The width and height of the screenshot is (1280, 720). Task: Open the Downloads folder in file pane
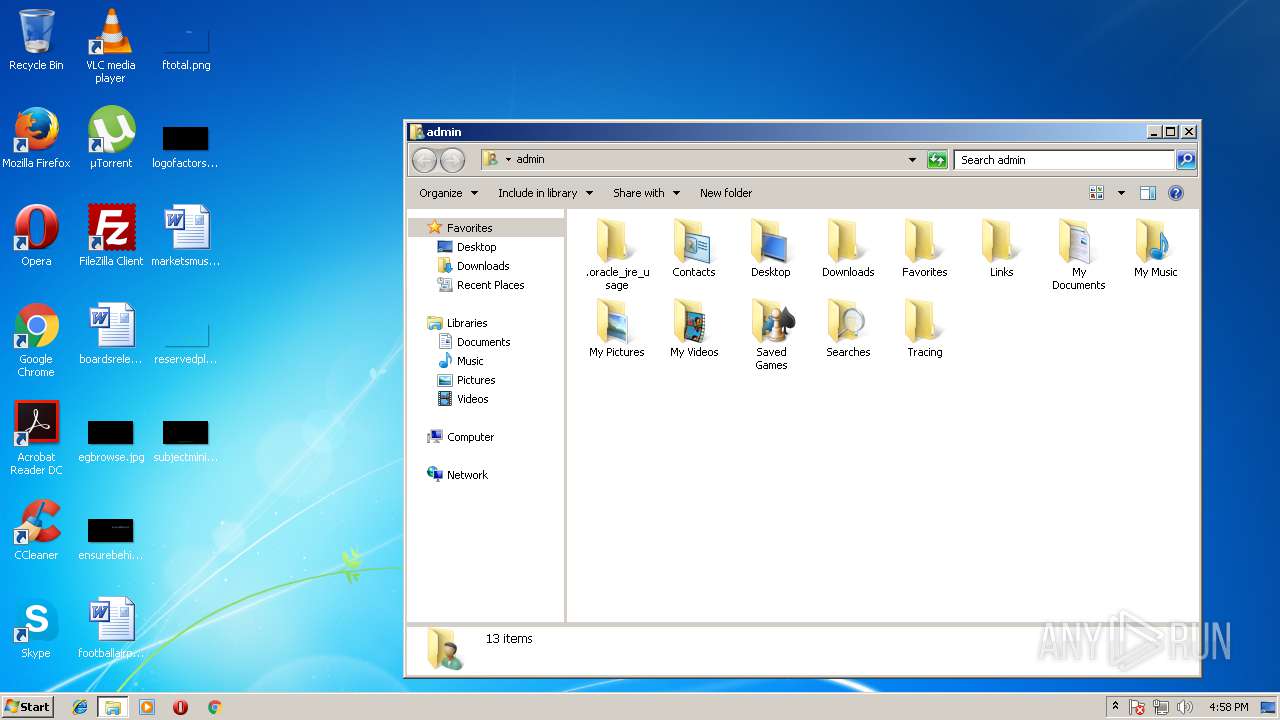tap(848, 248)
